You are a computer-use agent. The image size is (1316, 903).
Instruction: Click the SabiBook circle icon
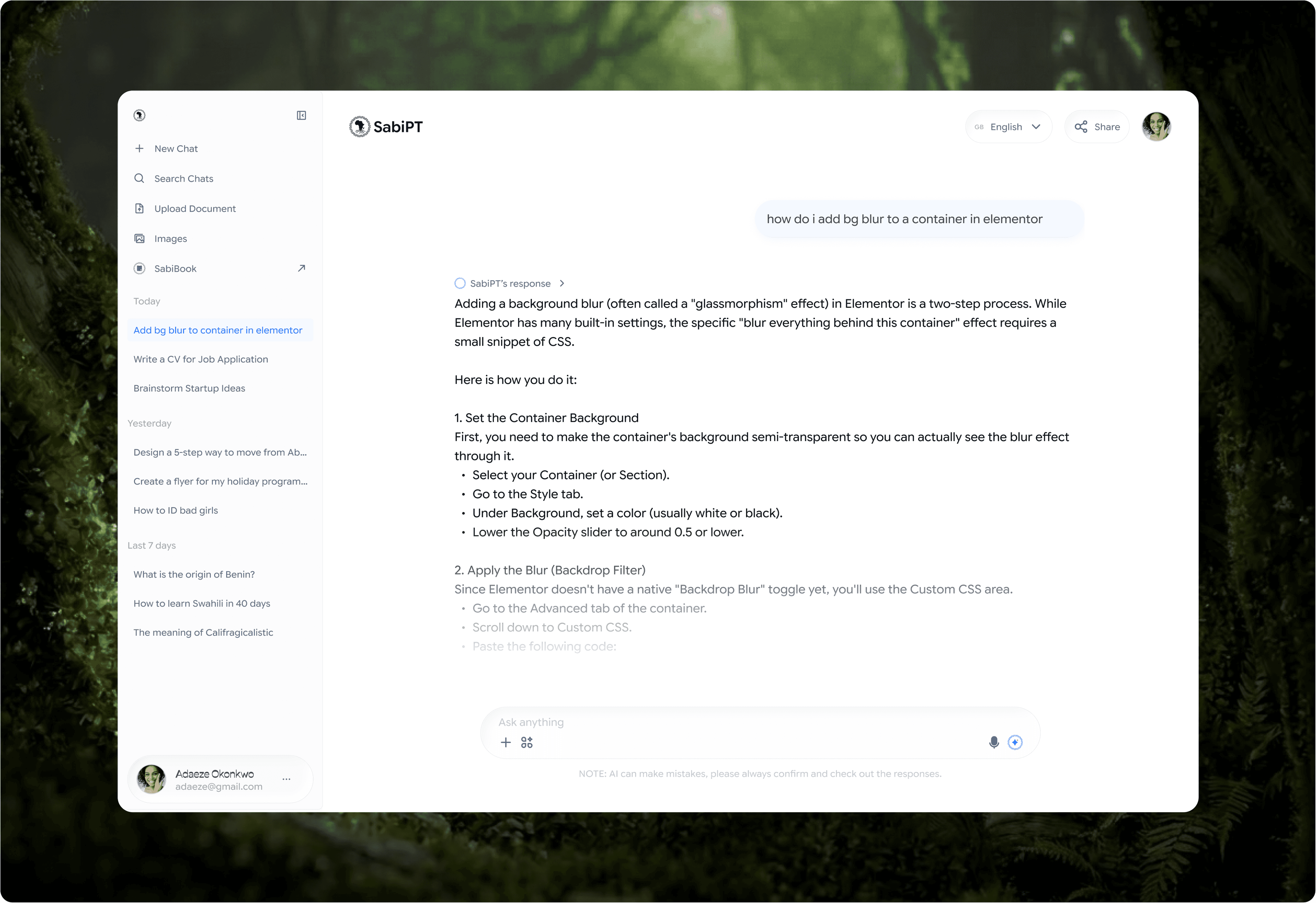139,268
